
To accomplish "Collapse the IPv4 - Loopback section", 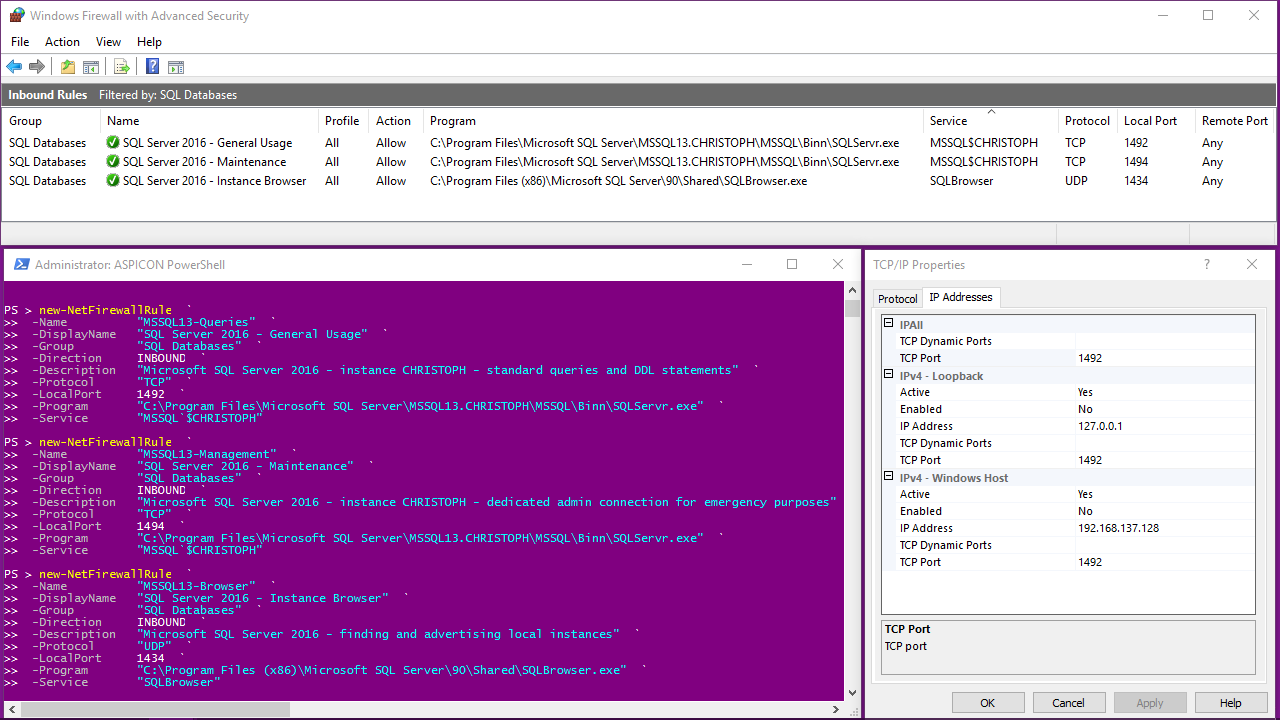I will [888, 375].
